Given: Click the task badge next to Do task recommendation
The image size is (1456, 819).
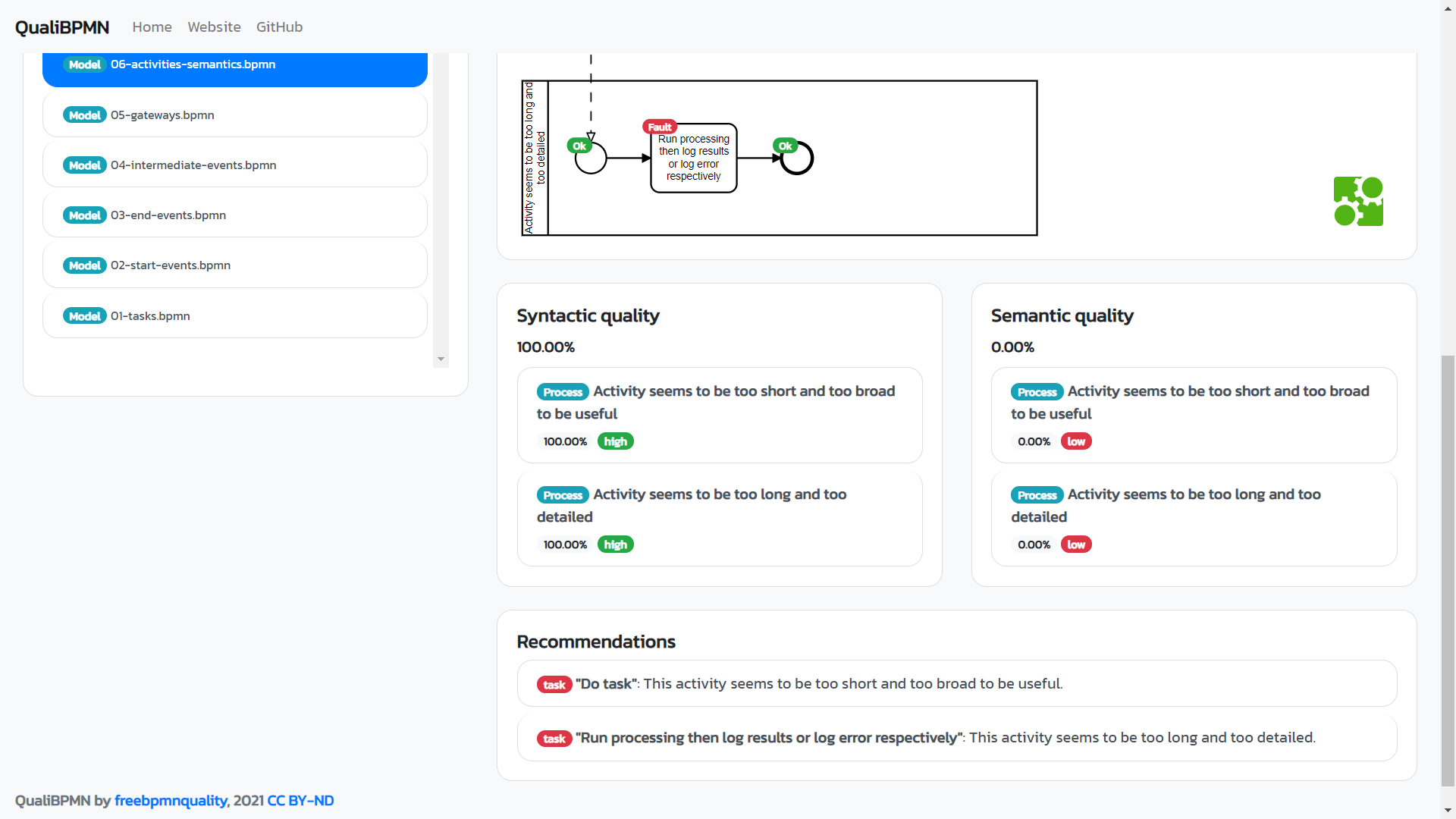Looking at the screenshot, I should pyautogui.click(x=554, y=684).
